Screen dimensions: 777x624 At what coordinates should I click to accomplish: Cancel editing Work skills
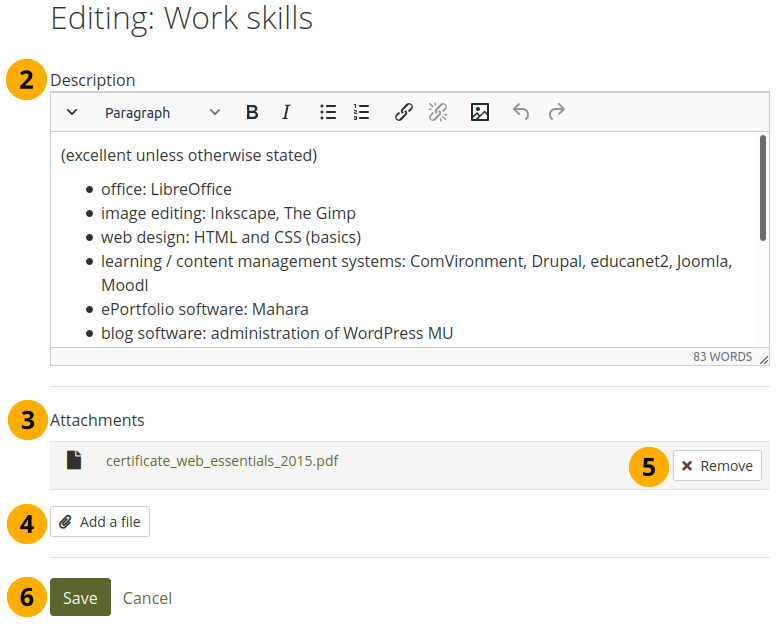[x=147, y=598]
